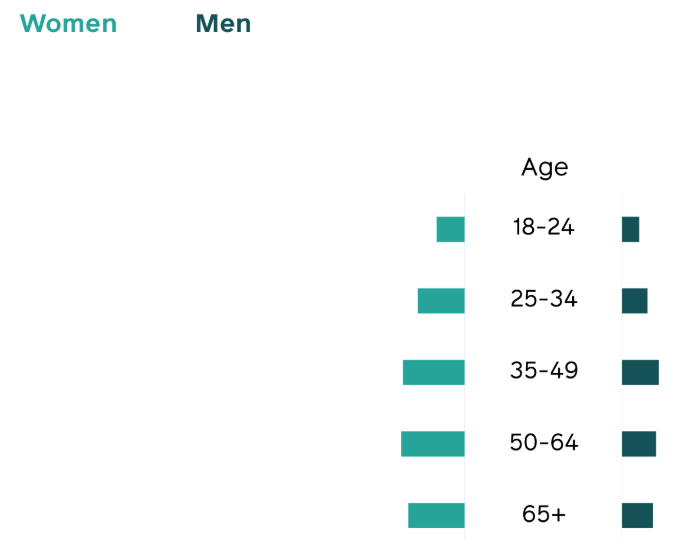Click the men bar for 18-24
This screenshot has height=540, width=686.
tap(630, 229)
